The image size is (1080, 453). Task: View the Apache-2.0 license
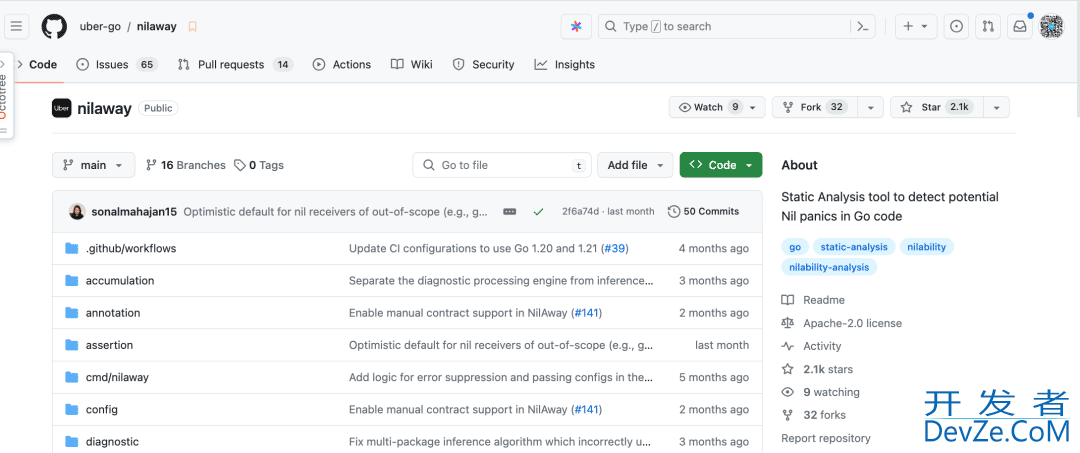[x=842, y=323]
